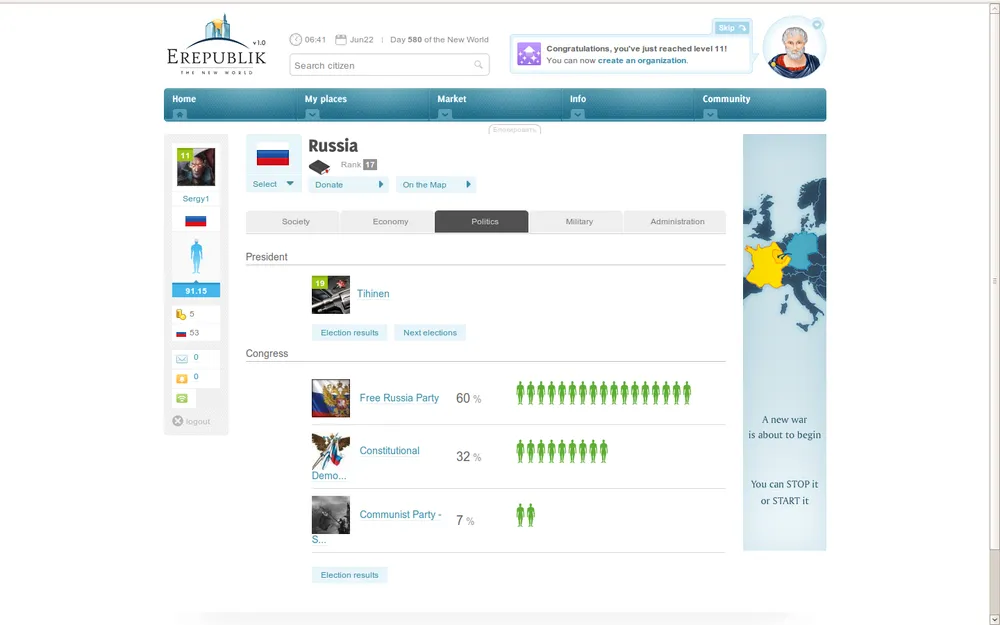The width and height of the screenshot is (1000, 625).
Task: Click the search magnifier icon
Action: click(479, 66)
